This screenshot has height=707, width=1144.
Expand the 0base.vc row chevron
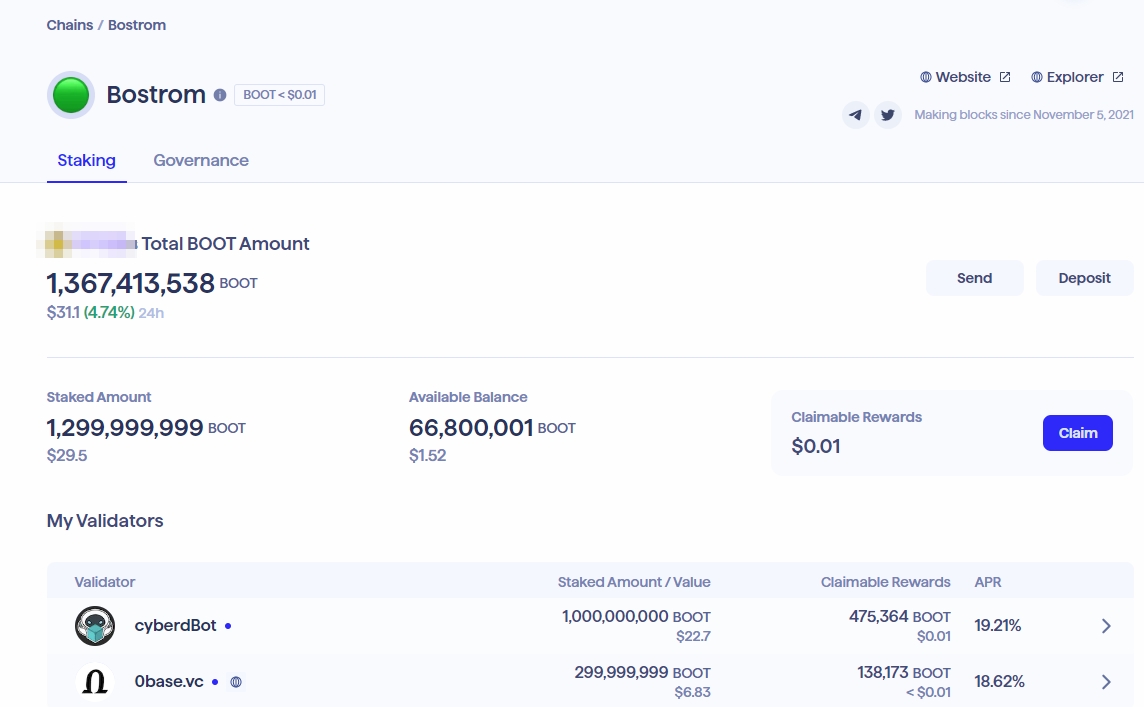pos(1106,681)
